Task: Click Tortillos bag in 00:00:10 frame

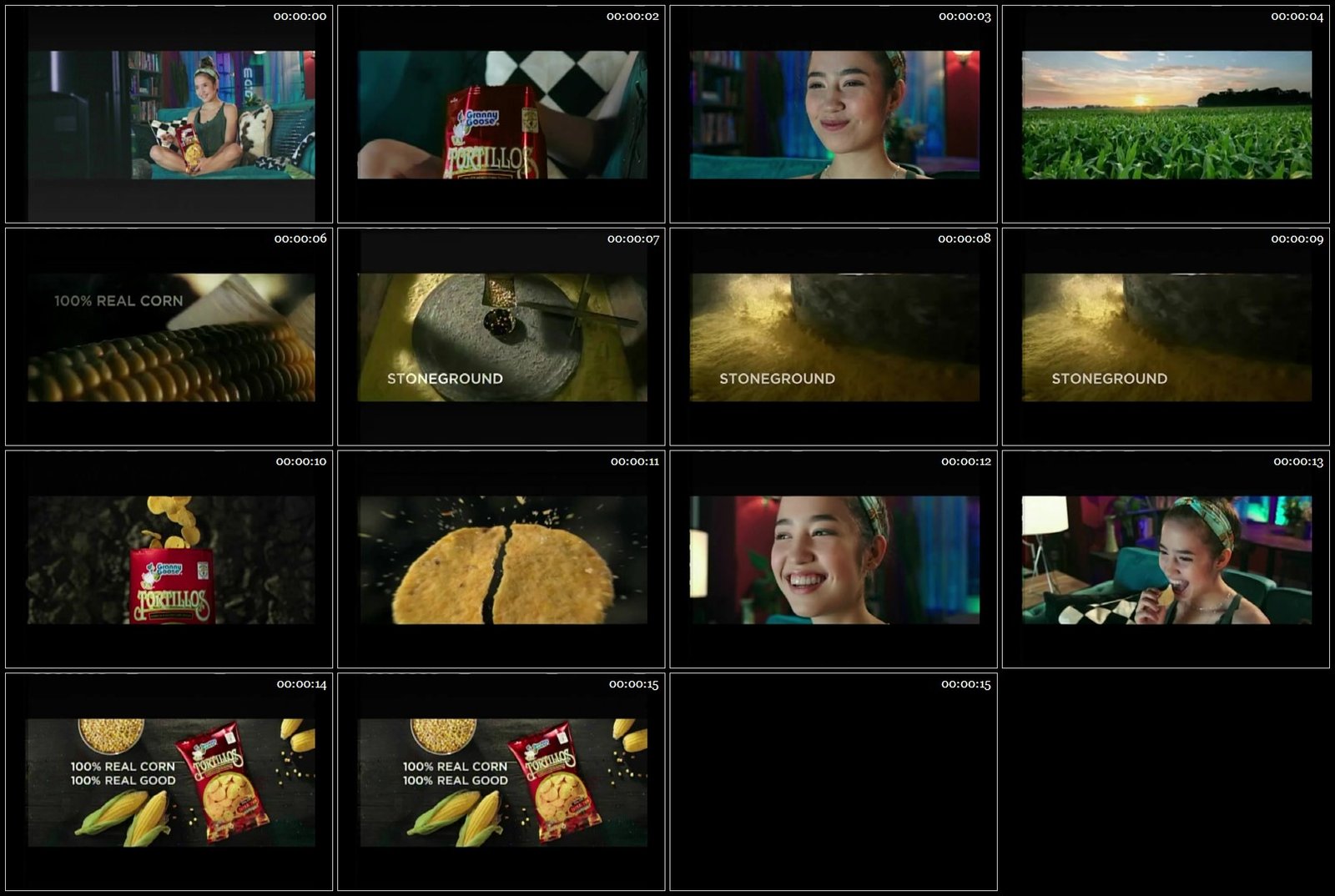Action: (172, 586)
